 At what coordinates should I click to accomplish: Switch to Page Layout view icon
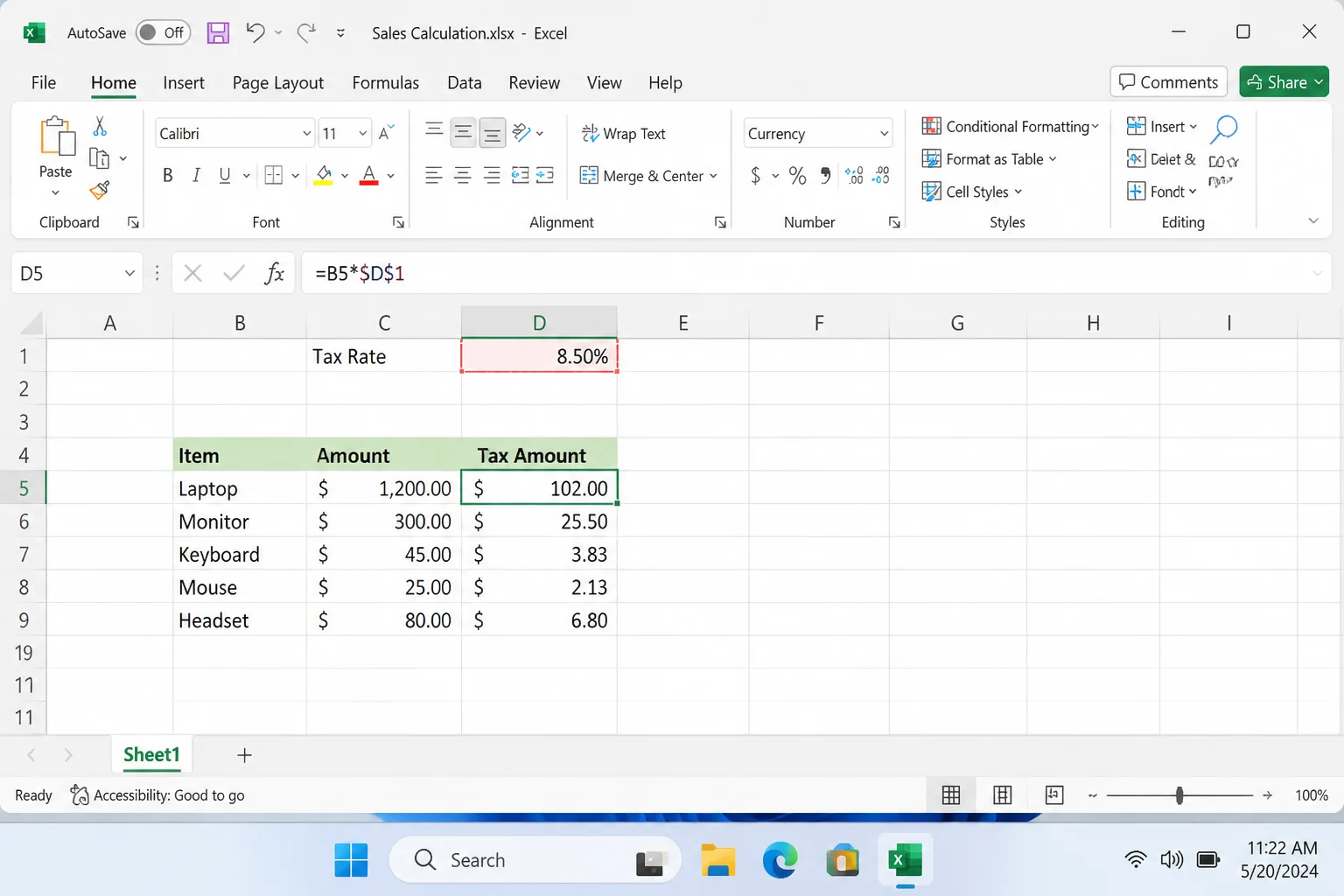click(x=1003, y=795)
